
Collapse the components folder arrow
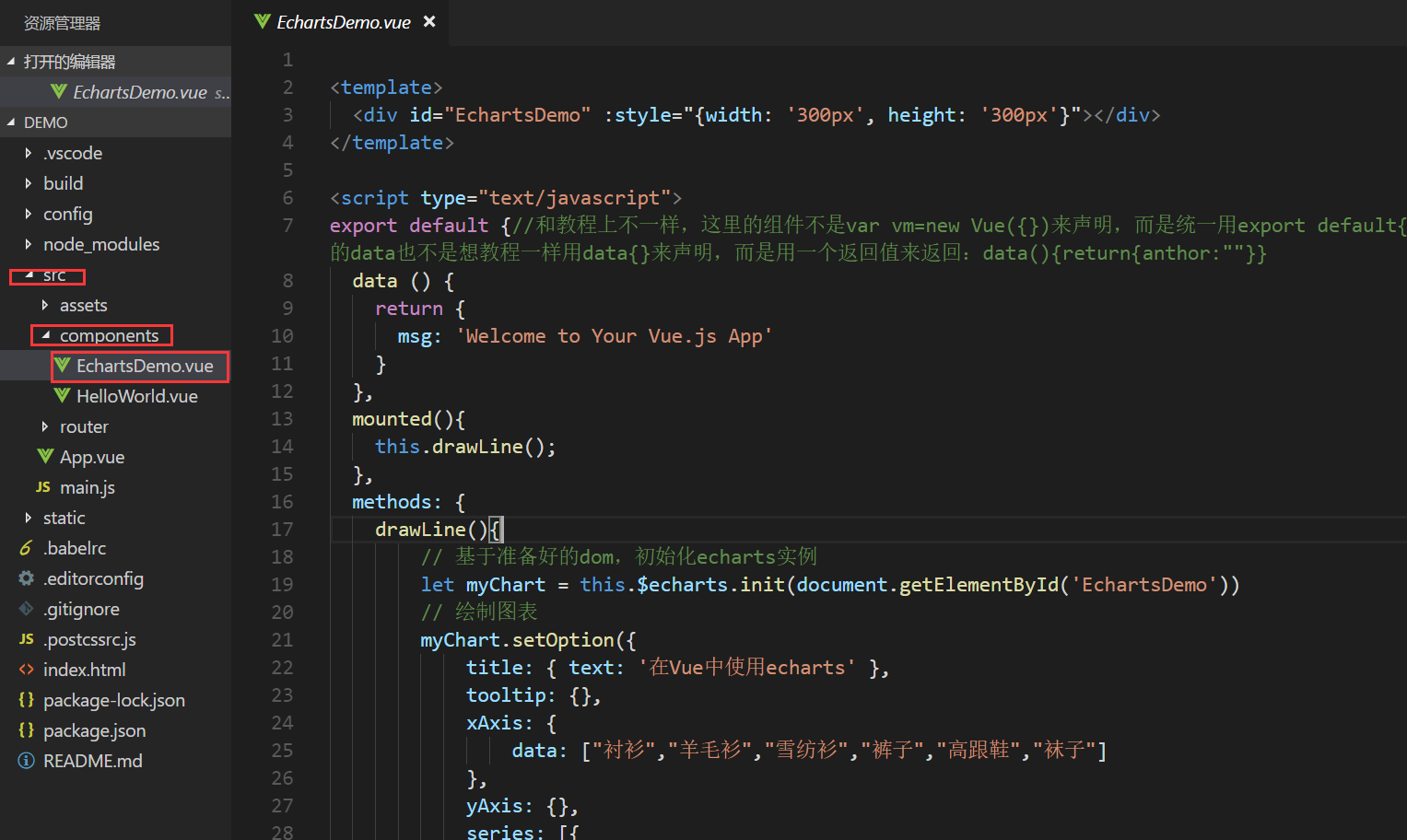(x=45, y=335)
